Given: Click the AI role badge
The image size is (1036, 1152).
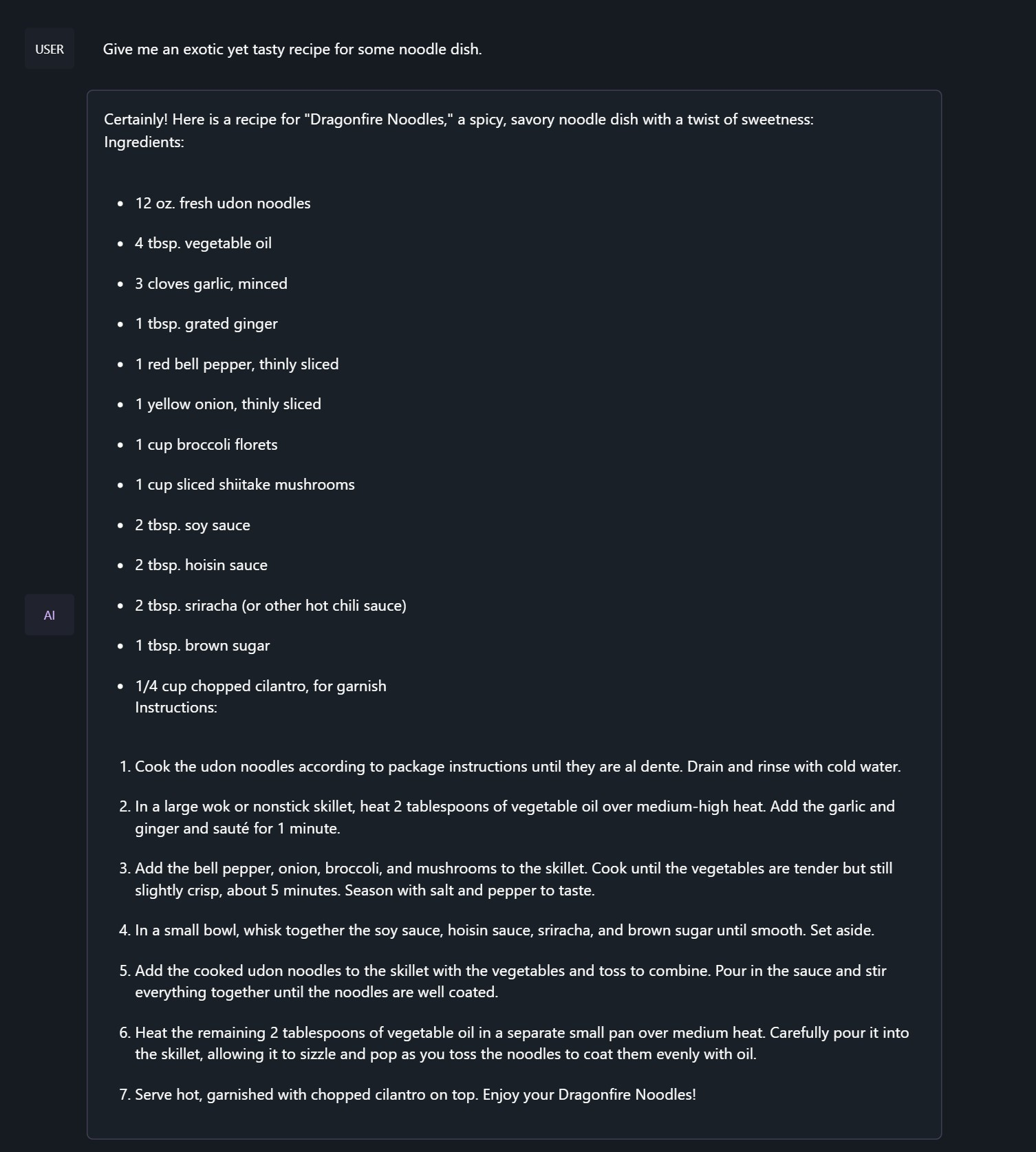Looking at the screenshot, I should [x=50, y=615].
